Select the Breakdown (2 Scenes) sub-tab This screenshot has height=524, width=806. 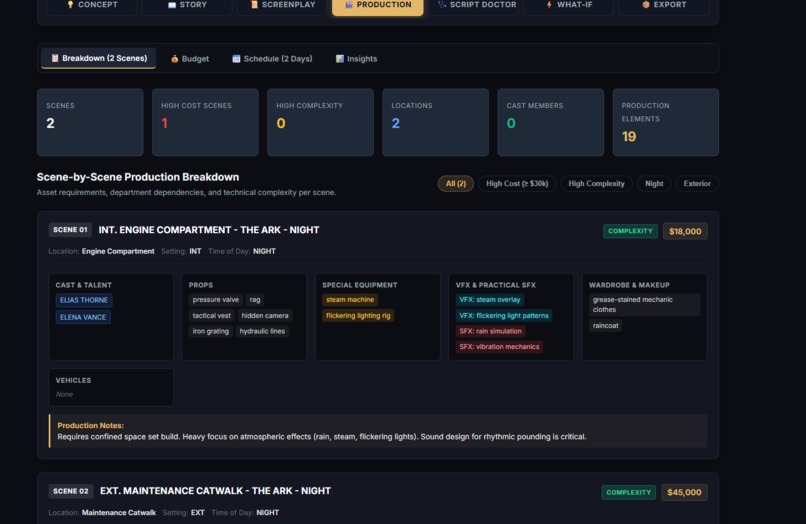click(99, 58)
